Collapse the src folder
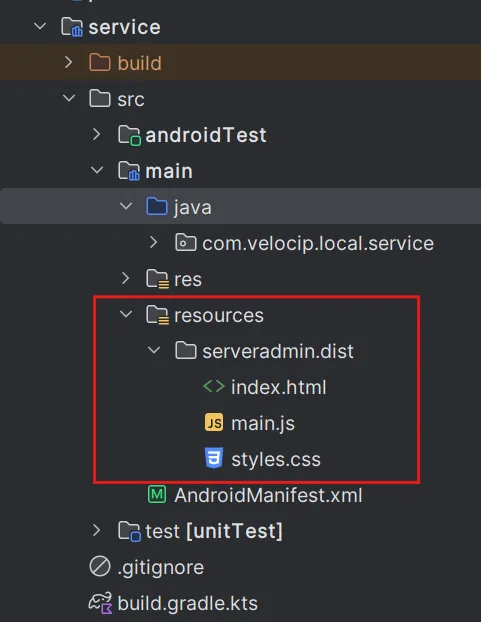 coord(69,98)
